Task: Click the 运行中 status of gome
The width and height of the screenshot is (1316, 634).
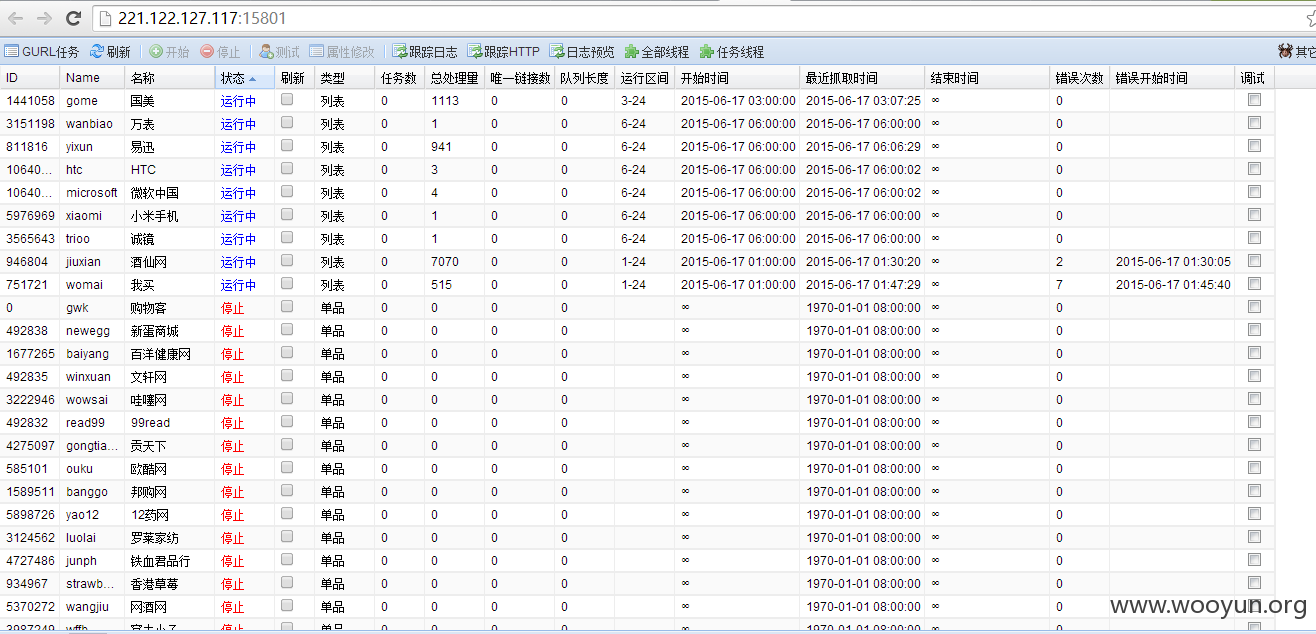Action: [x=238, y=101]
